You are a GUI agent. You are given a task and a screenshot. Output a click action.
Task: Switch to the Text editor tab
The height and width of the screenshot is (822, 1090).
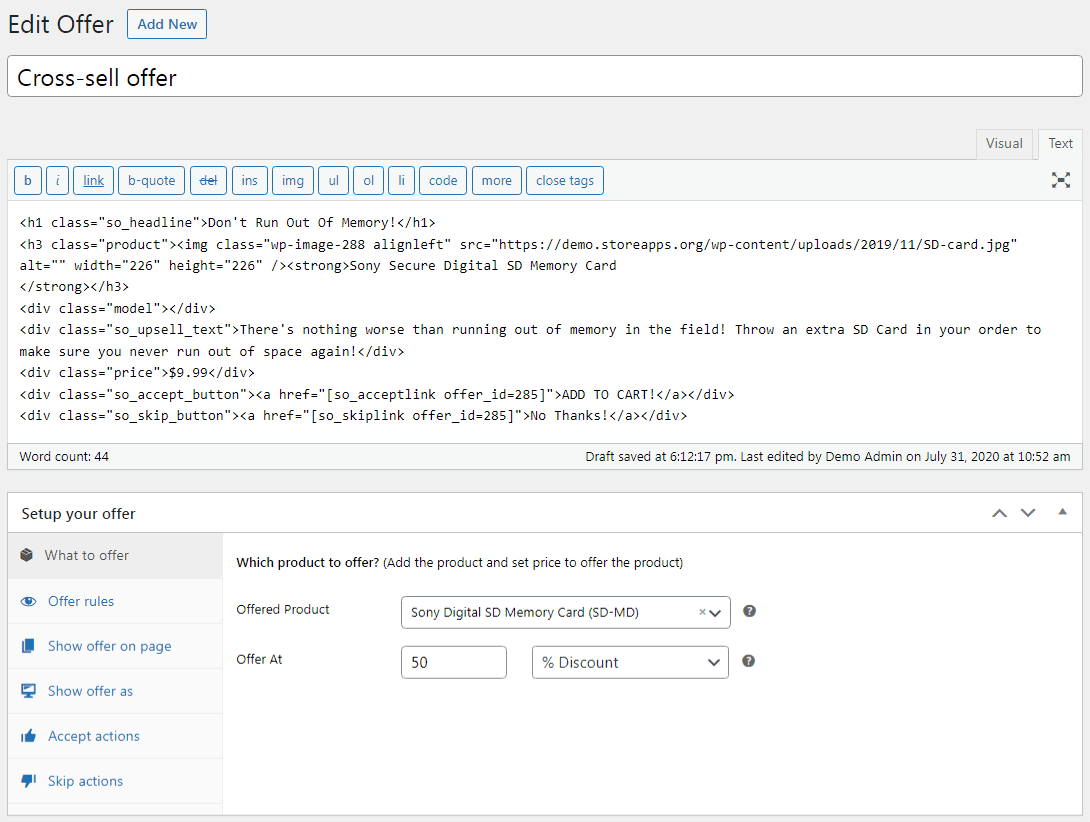1060,144
